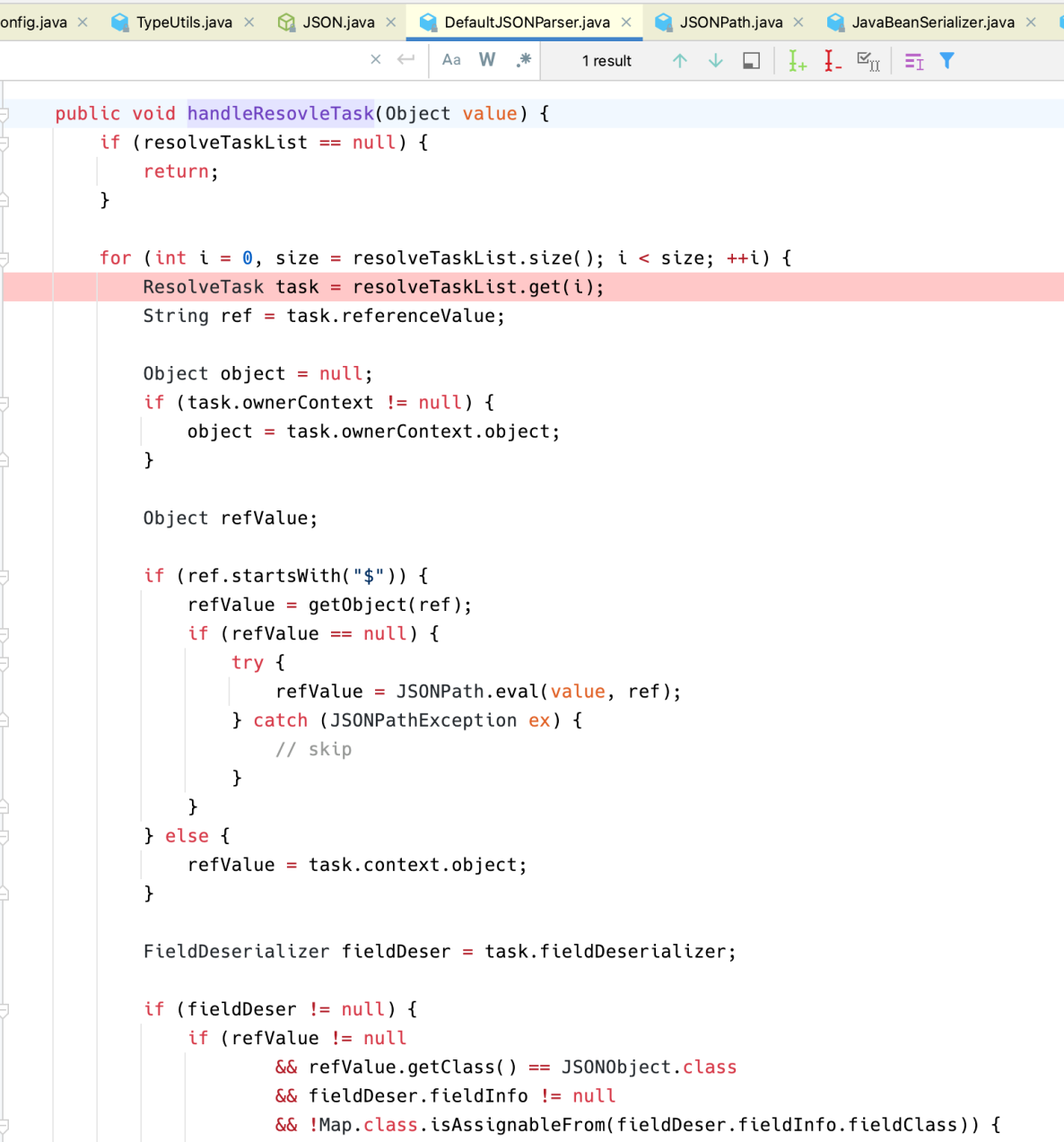Click 'refValue.getClass() == JSONObject.class' condition
Viewport: 1064px width, 1142px height.
click(522, 1068)
